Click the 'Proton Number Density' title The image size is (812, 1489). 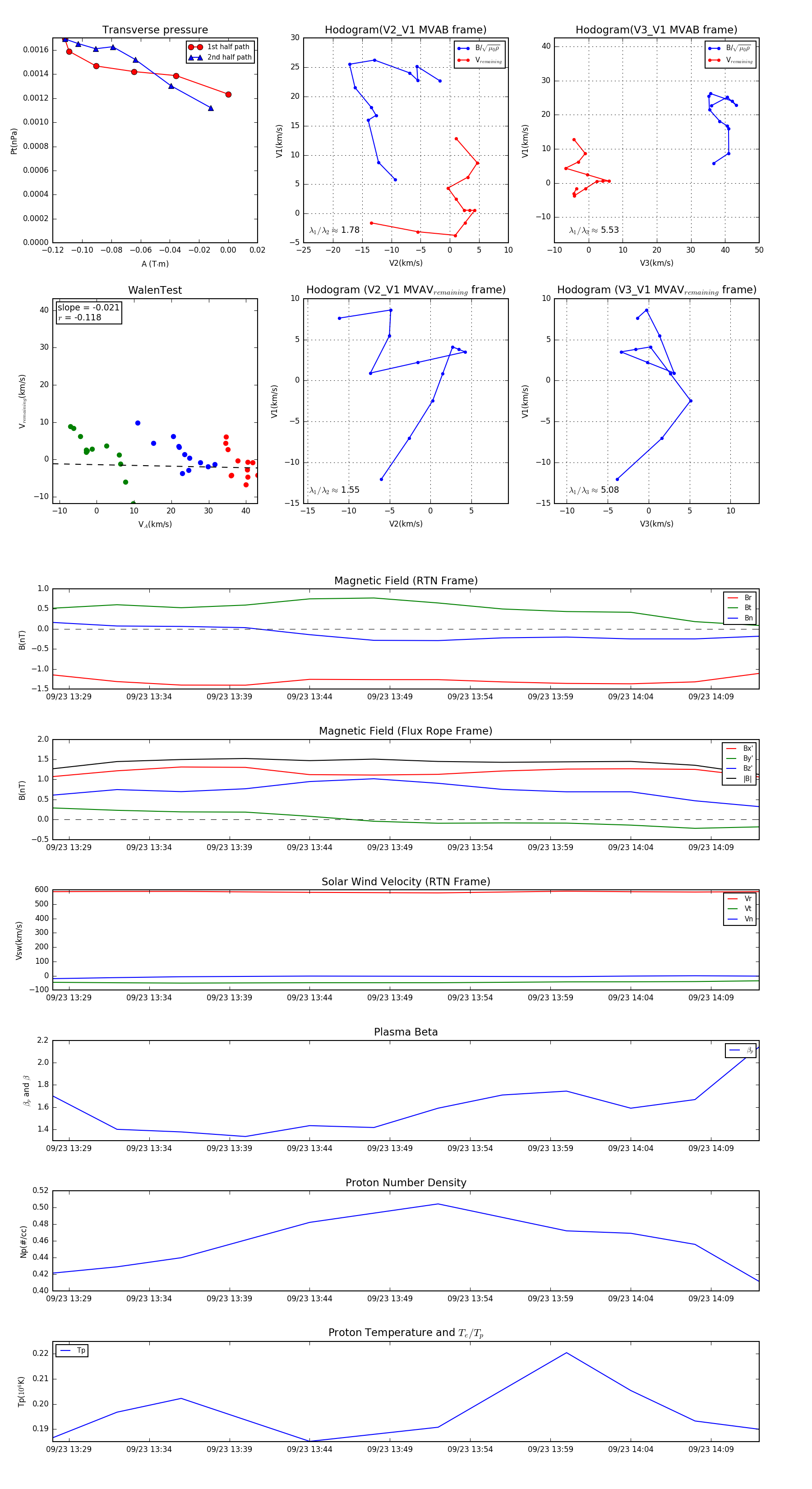pyautogui.click(x=406, y=1183)
